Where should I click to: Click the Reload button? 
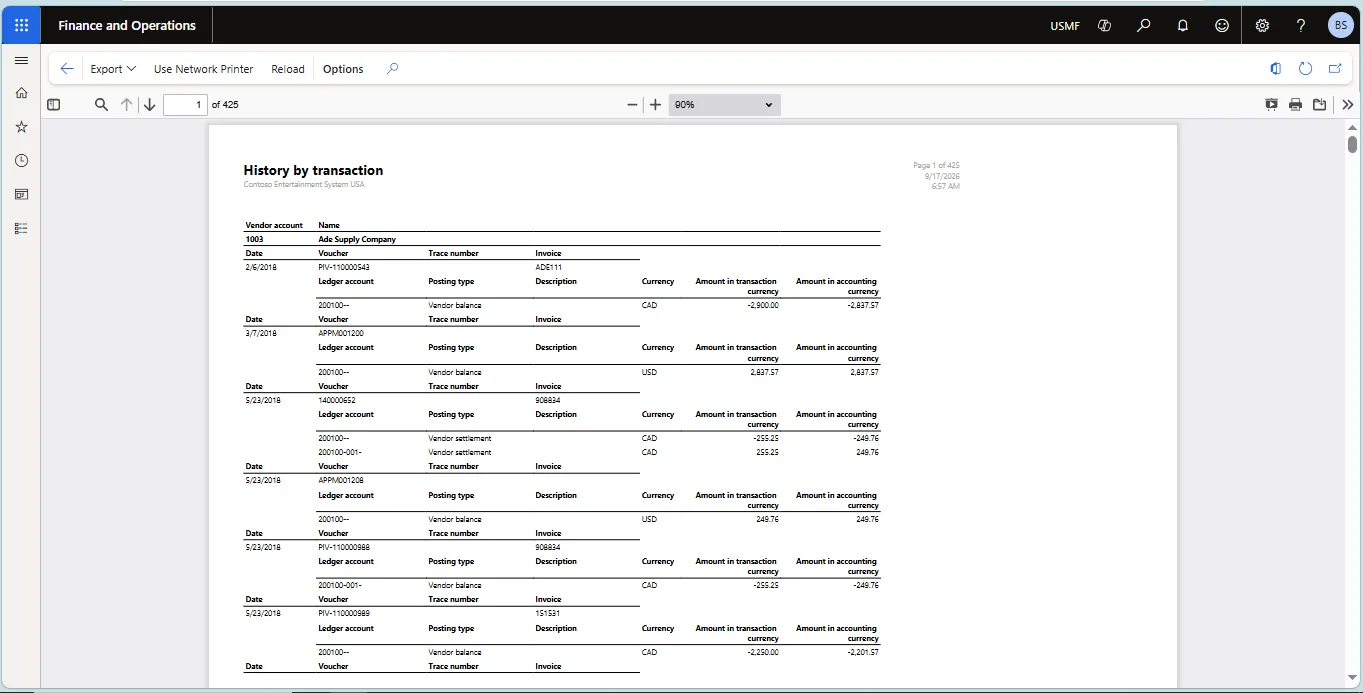(x=288, y=69)
